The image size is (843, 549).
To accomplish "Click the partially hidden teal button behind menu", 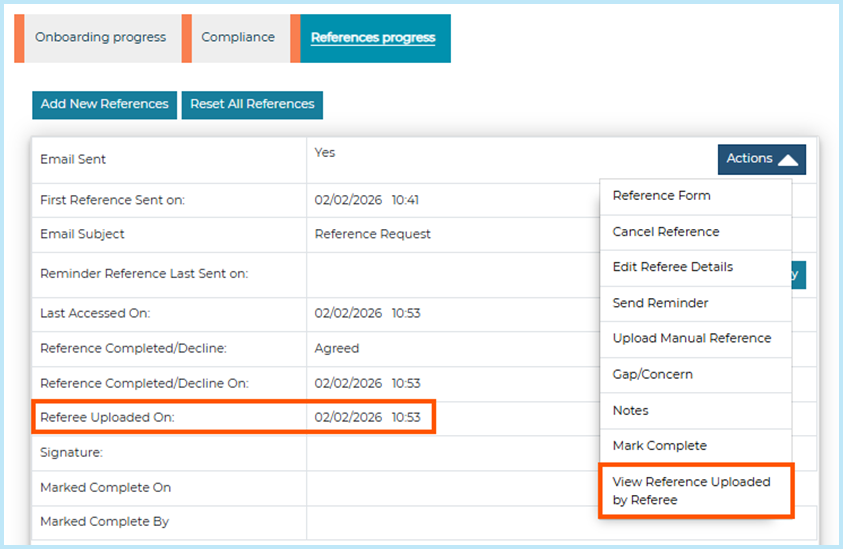I will [798, 275].
